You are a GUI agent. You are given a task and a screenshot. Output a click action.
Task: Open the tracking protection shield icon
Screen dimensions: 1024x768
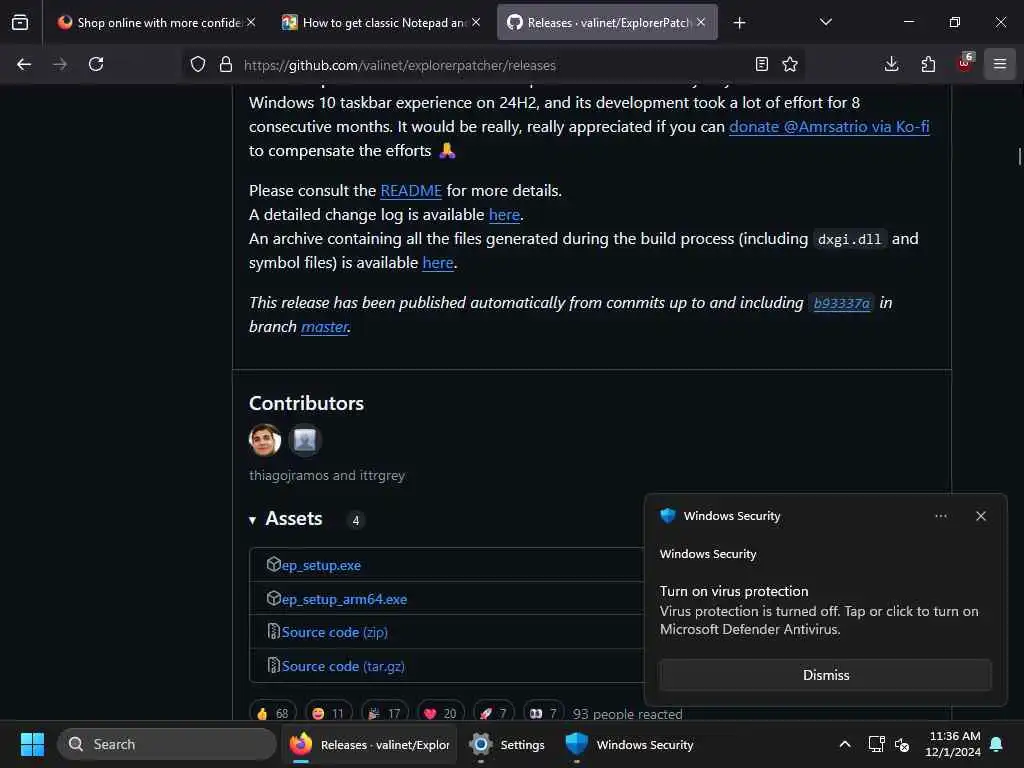click(x=198, y=64)
